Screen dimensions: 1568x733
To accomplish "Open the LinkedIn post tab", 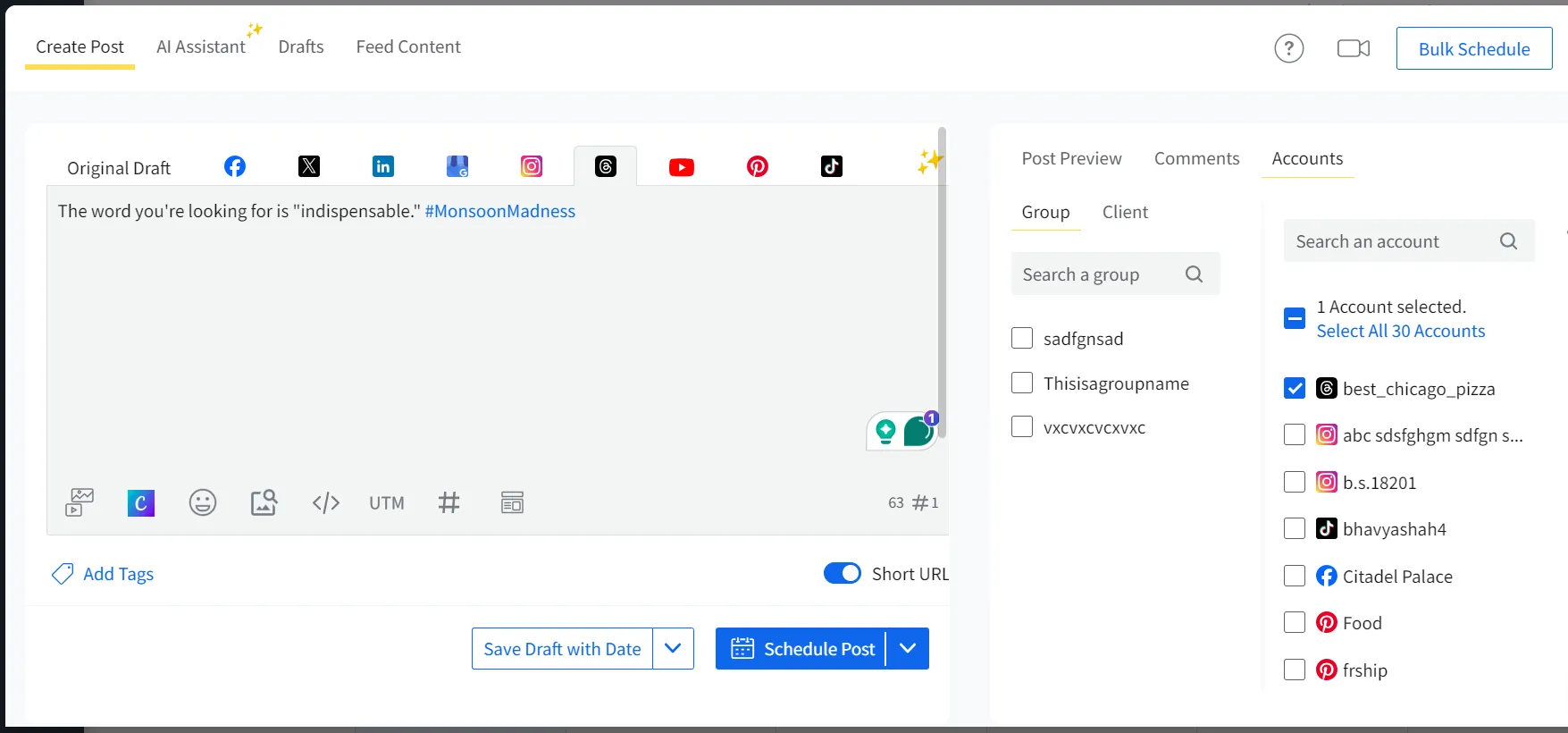I will pos(383,166).
